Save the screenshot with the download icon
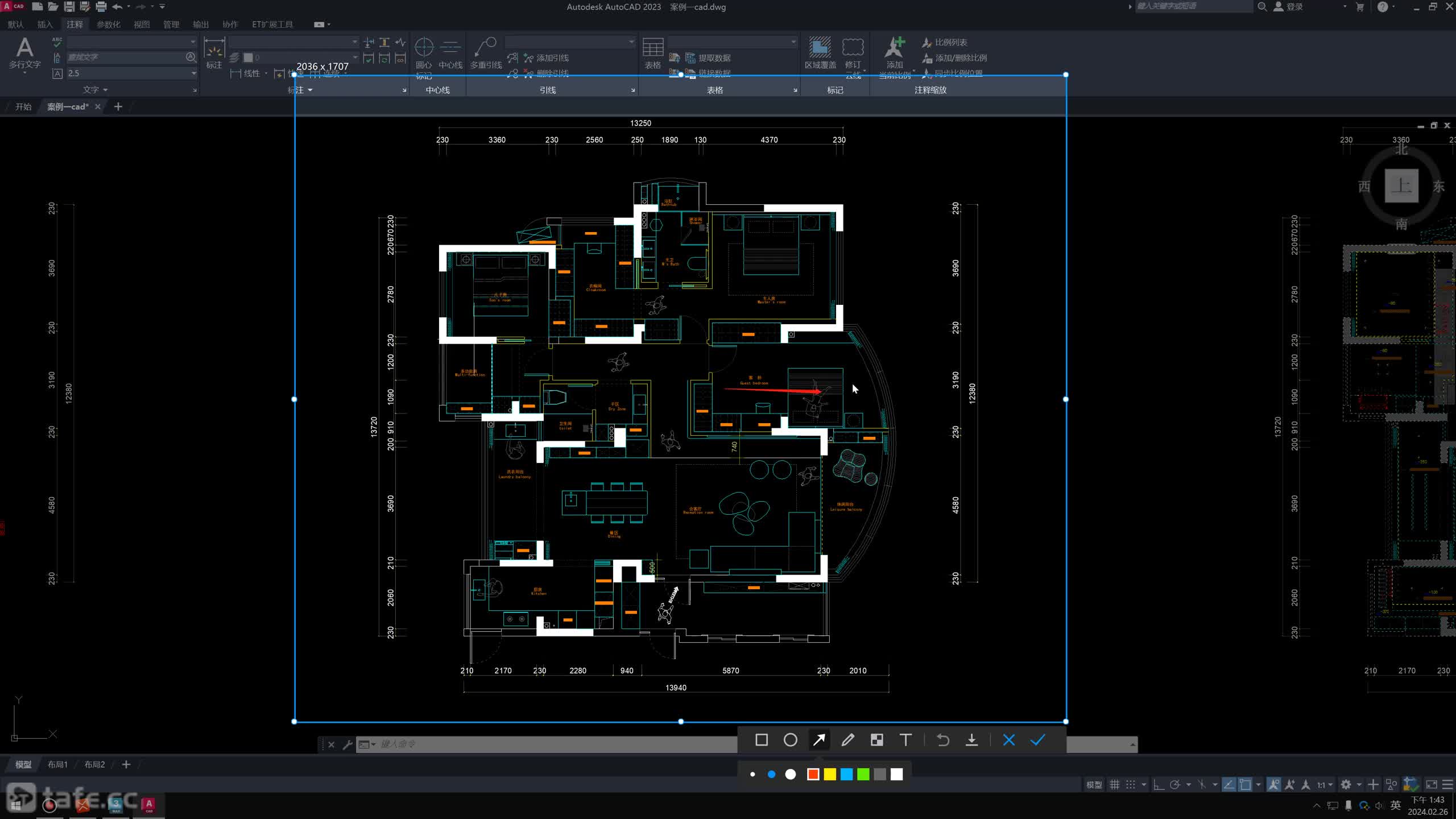 [x=972, y=740]
